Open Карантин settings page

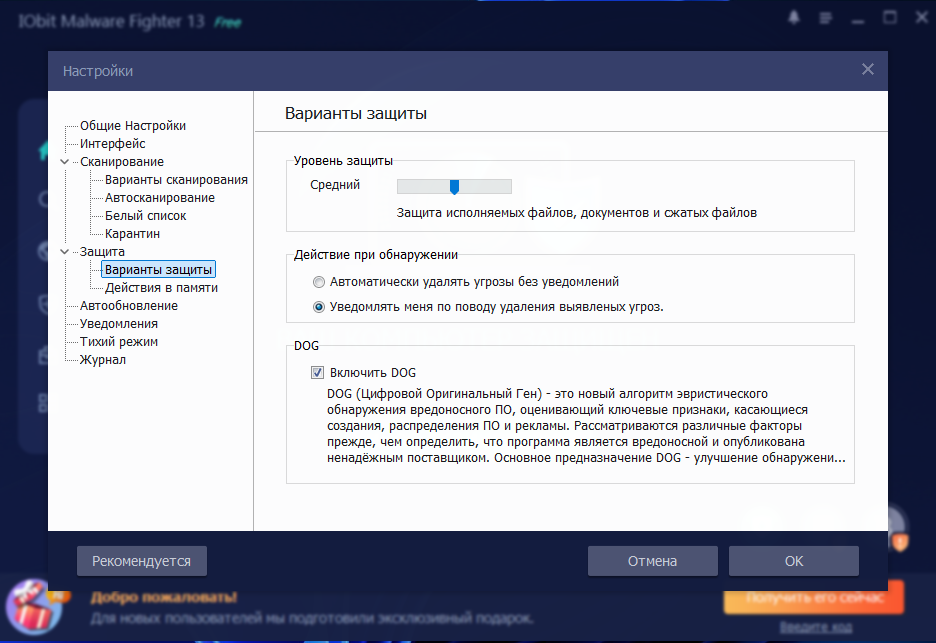point(132,233)
